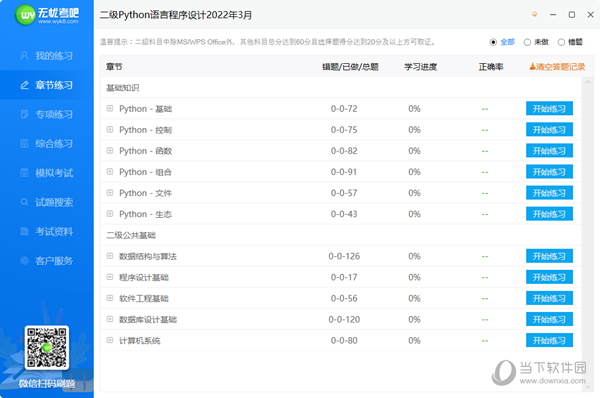This screenshot has height=398, width=600.
Task: Expand the Python - 控制 chapter
Action: [110, 129]
